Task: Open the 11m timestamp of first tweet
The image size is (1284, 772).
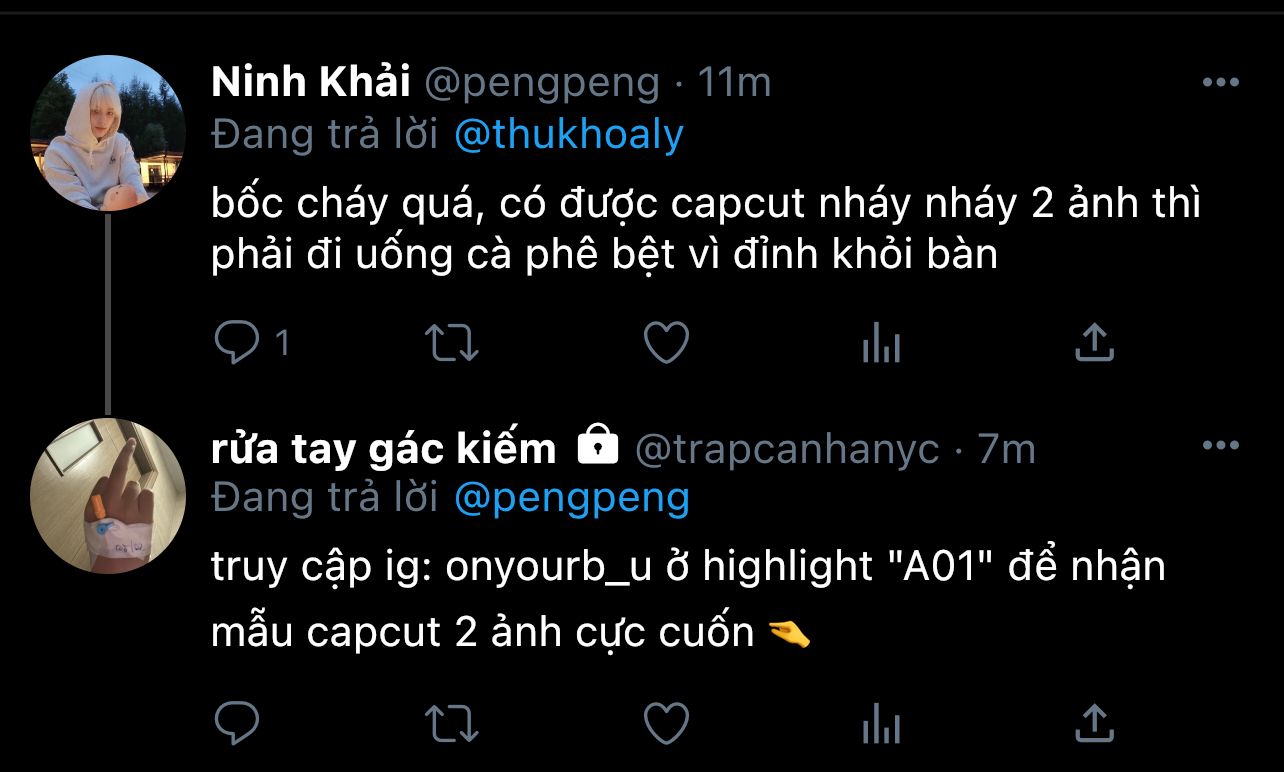Action: 734,83
